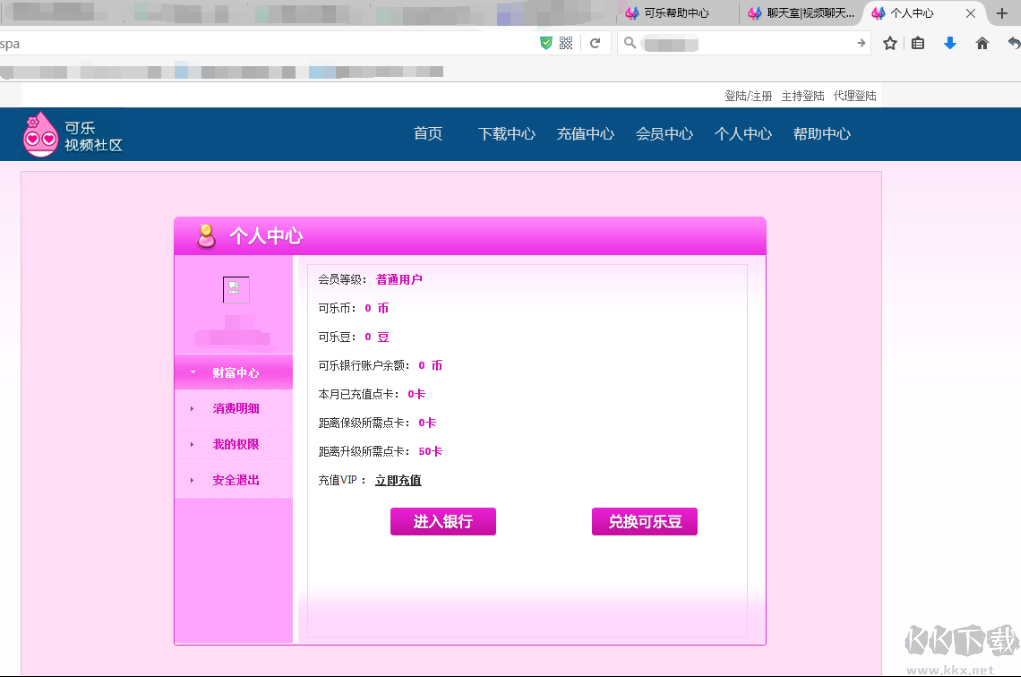Switch to the 聊天室|视频聊天 browser tab

click(802, 14)
